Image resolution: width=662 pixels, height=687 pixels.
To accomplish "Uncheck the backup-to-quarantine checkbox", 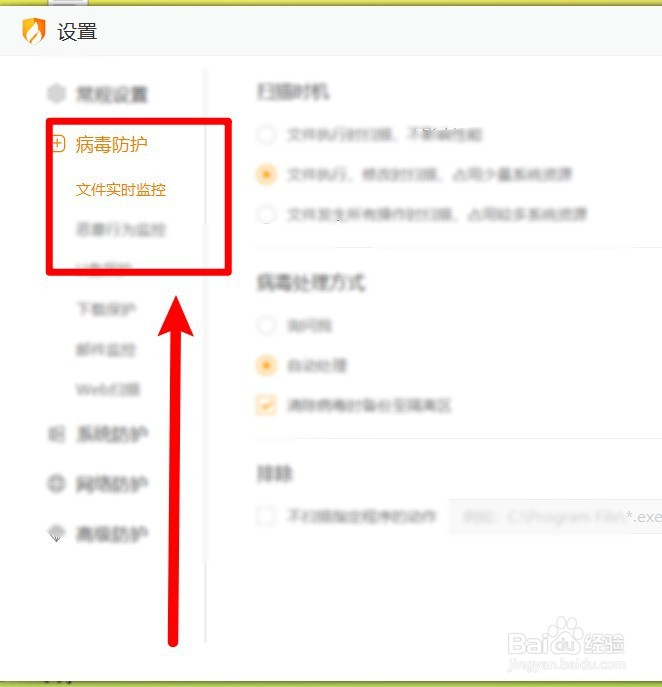I will coord(266,405).
